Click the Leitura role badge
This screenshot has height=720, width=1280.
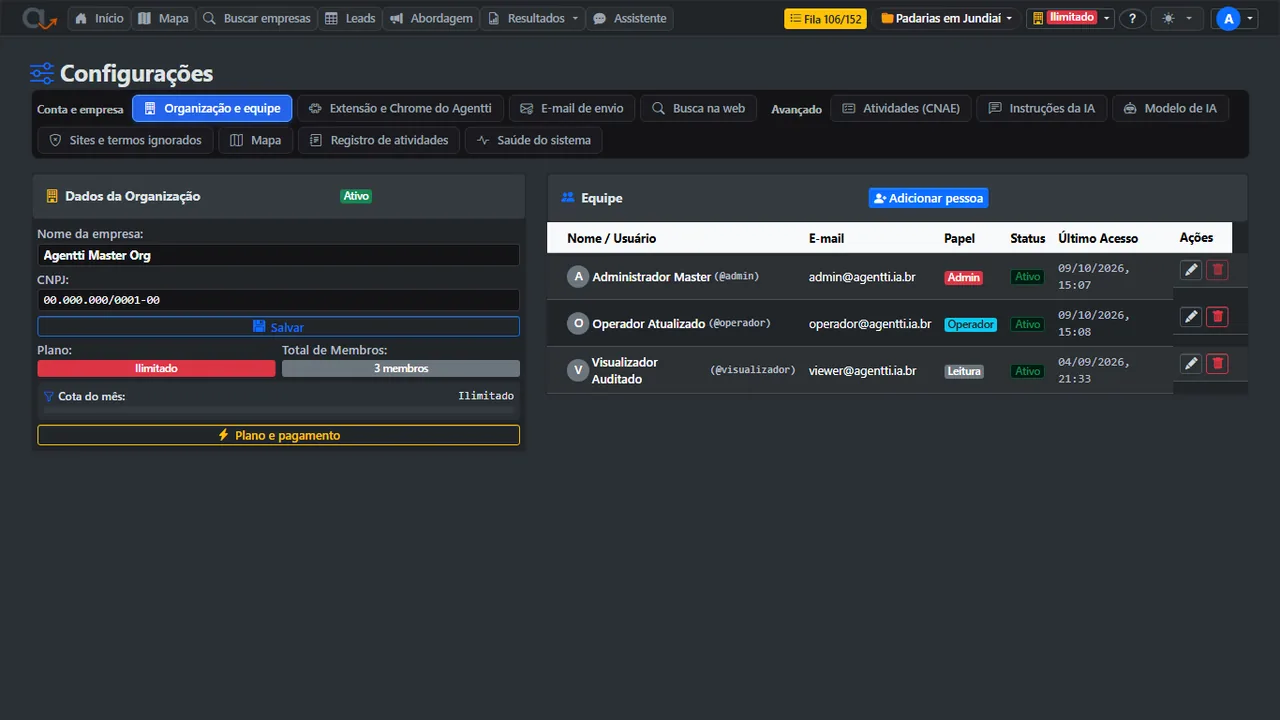point(964,371)
